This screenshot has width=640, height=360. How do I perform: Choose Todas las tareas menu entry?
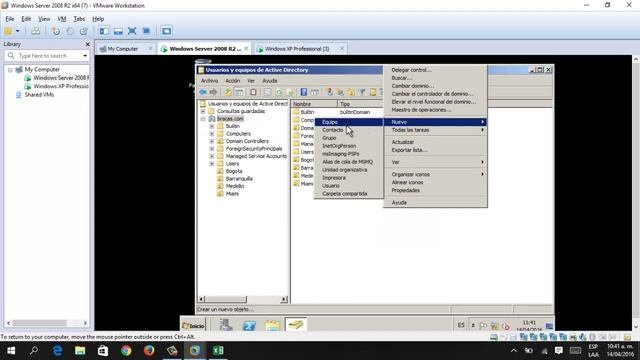(435, 130)
